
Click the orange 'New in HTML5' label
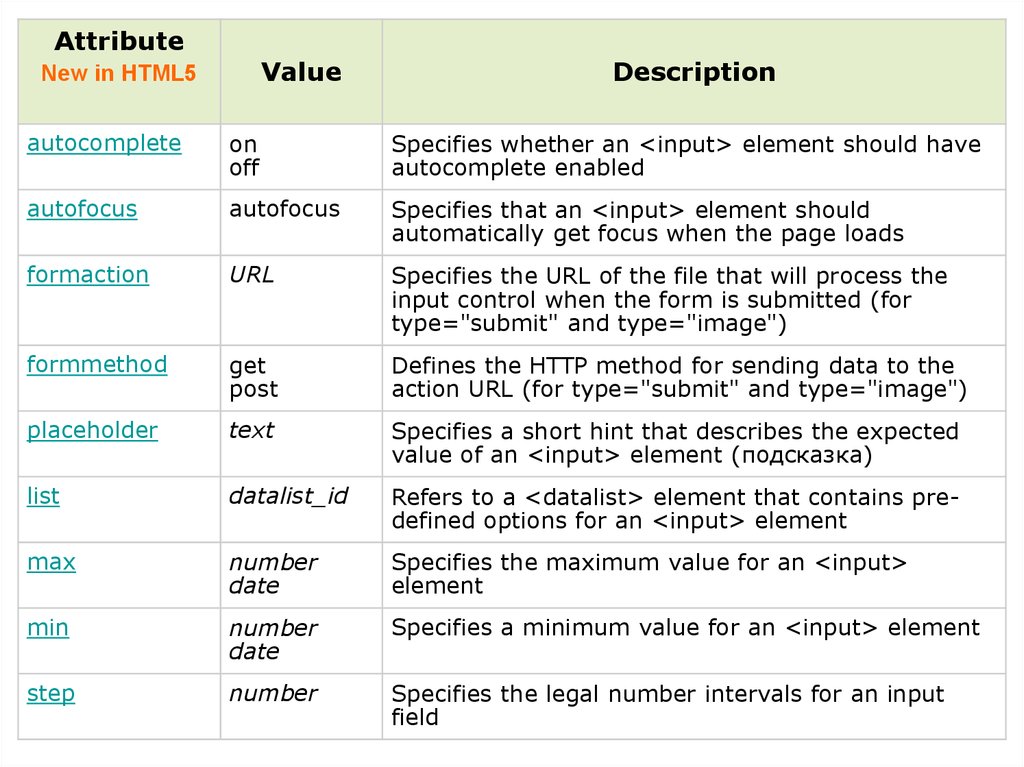point(119,74)
